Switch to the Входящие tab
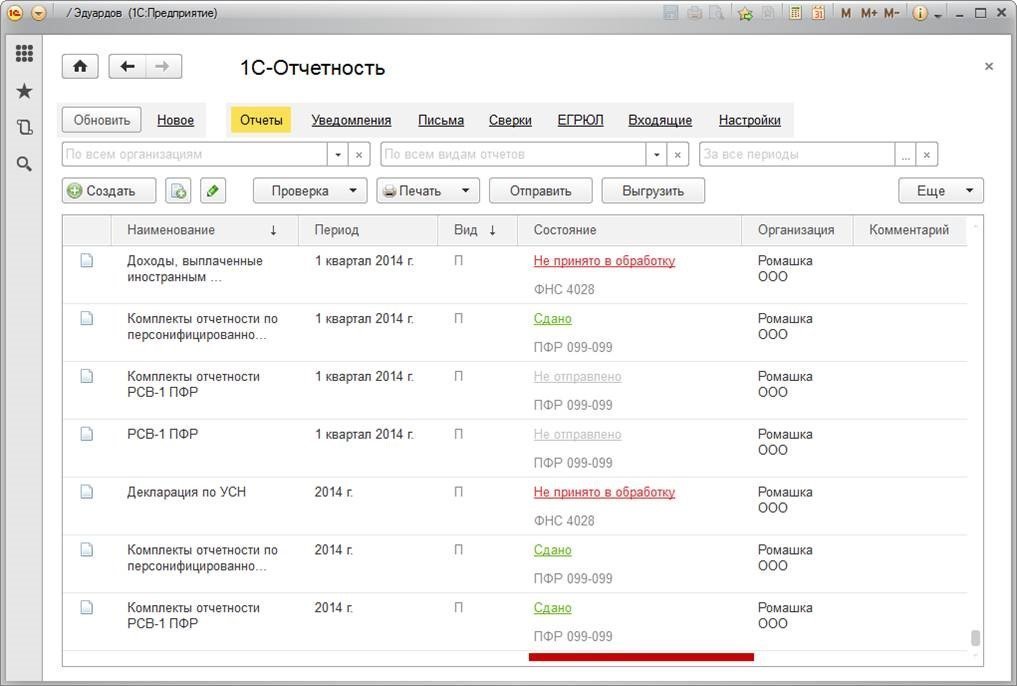The width and height of the screenshot is (1017, 686). [x=660, y=120]
